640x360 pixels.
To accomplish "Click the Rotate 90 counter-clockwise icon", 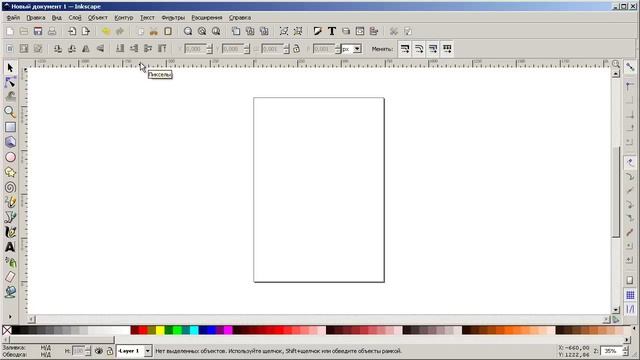I will pos(58,49).
